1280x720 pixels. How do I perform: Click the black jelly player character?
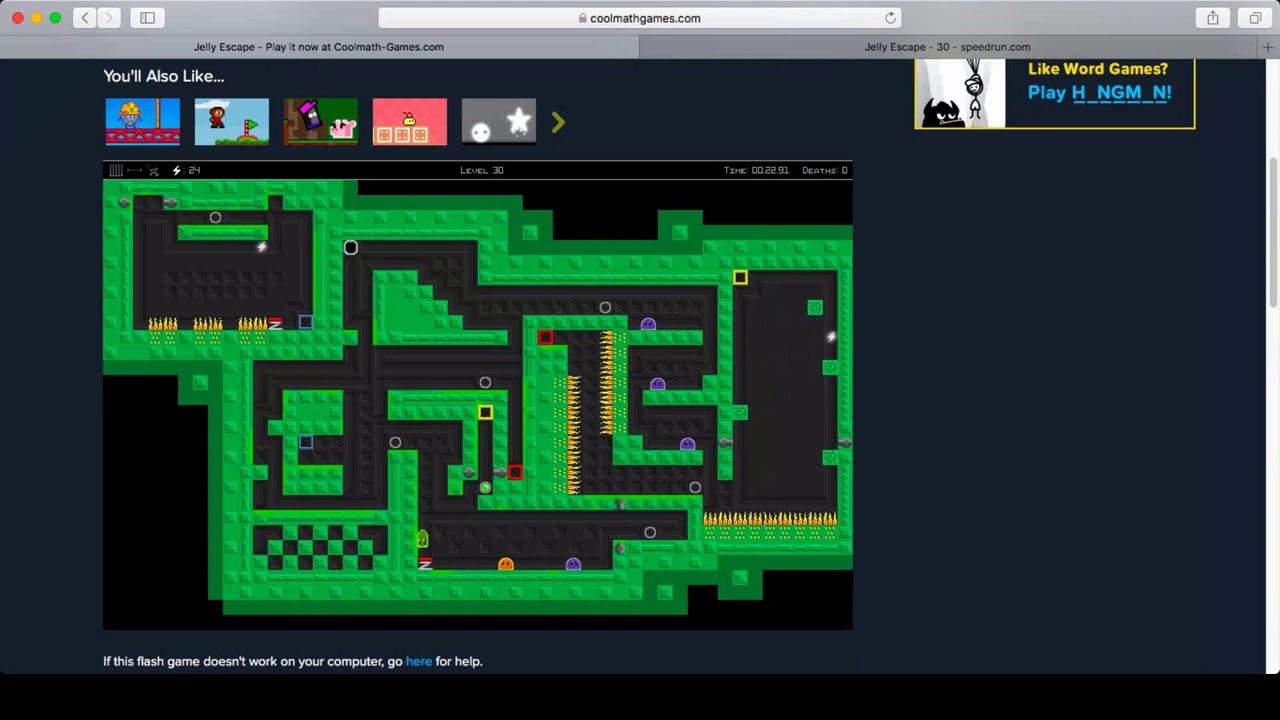tap(350, 247)
